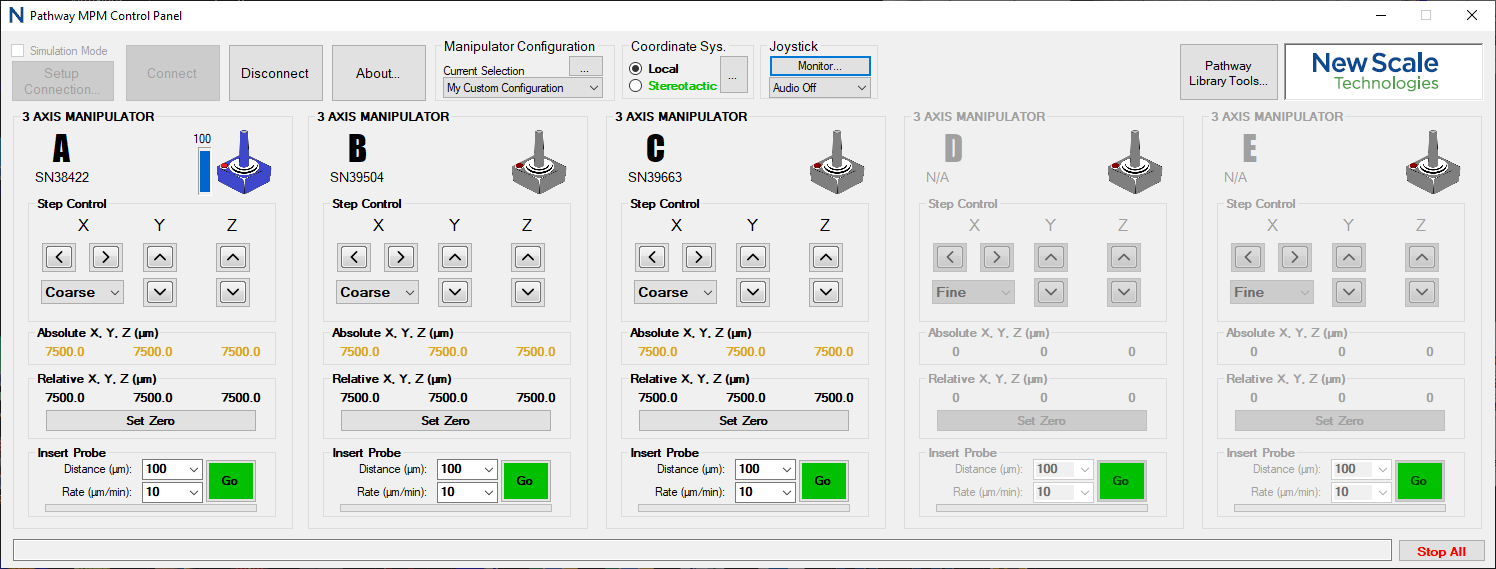Screen dimensions: 1496x569
Task: Open Joystick Monitor window
Action: click(x=820, y=65)
